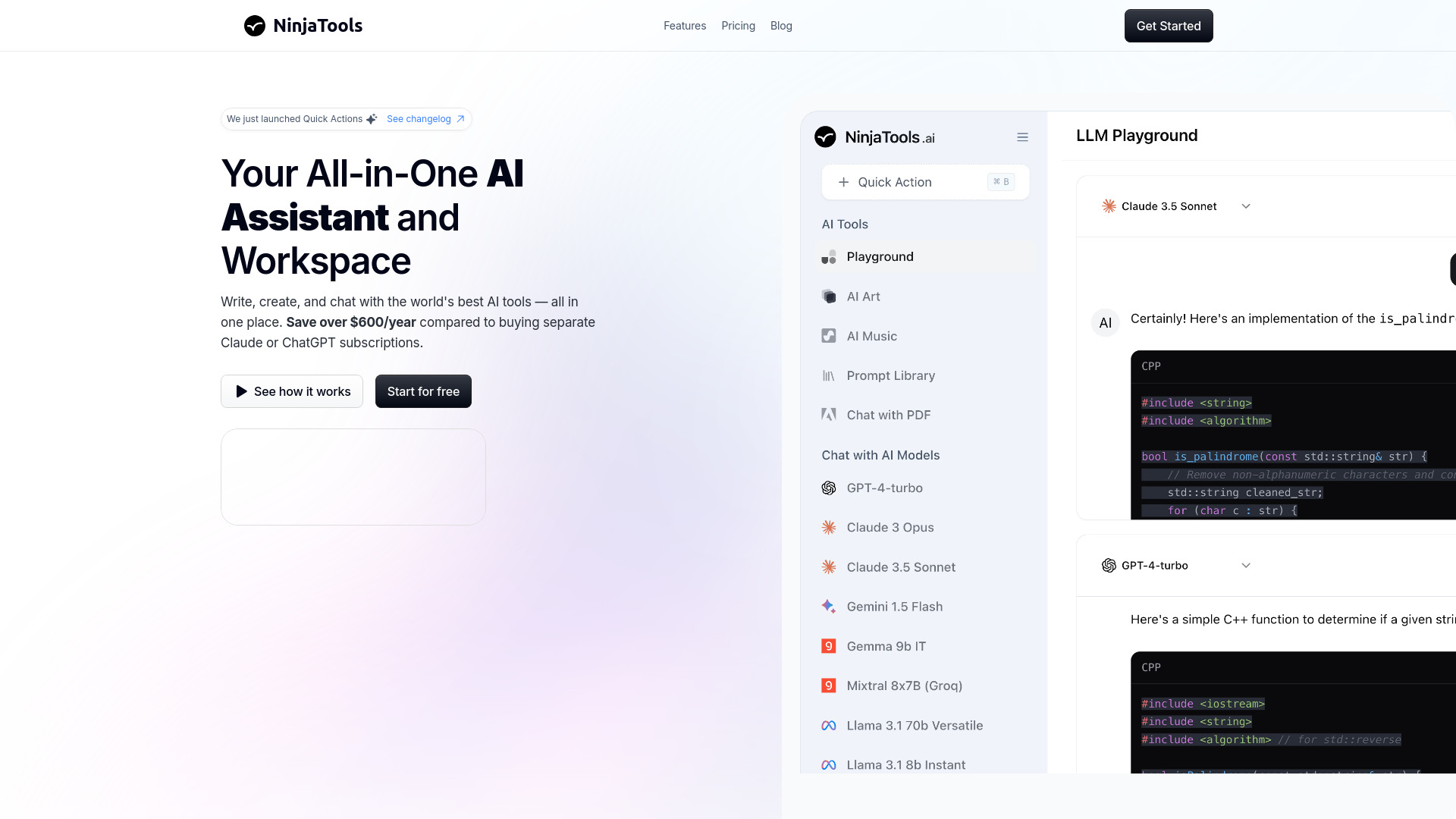Toggle the GPT-4-turbo model selection
The image size is (1456, 819).
tap(1178, 565)
